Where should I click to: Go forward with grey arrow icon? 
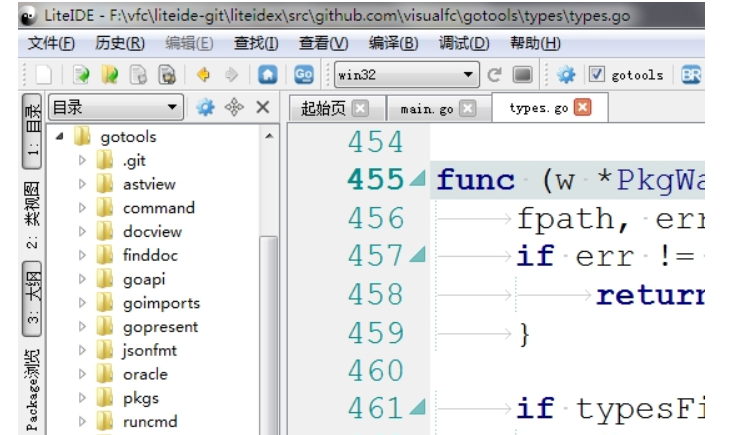[231, 75]
